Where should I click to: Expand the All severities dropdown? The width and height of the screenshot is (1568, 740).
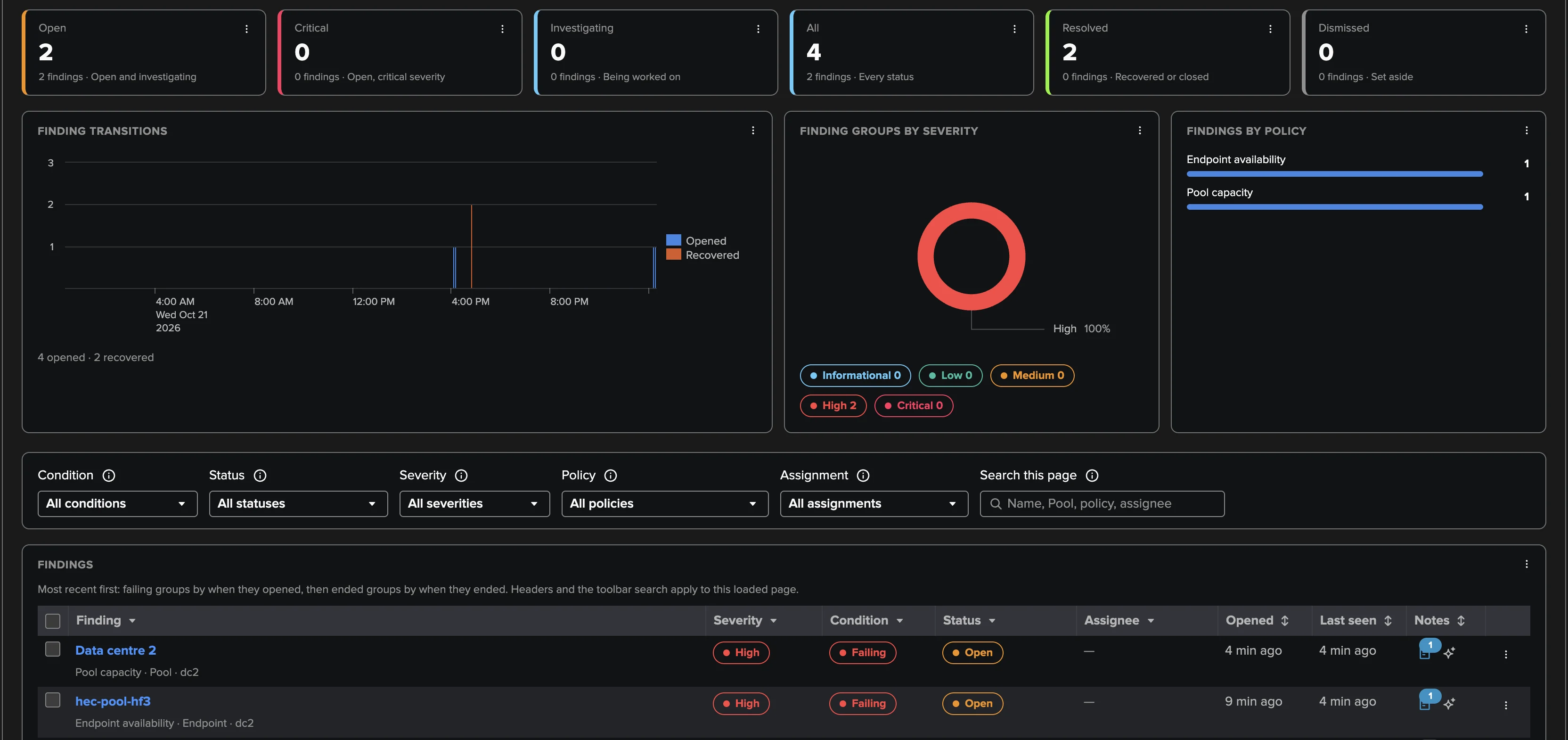point(474,504)
